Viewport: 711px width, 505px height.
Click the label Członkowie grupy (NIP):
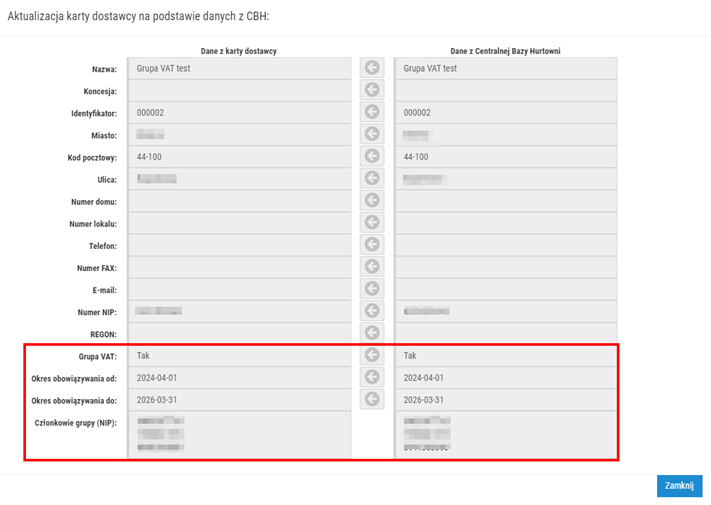(76, 423)
